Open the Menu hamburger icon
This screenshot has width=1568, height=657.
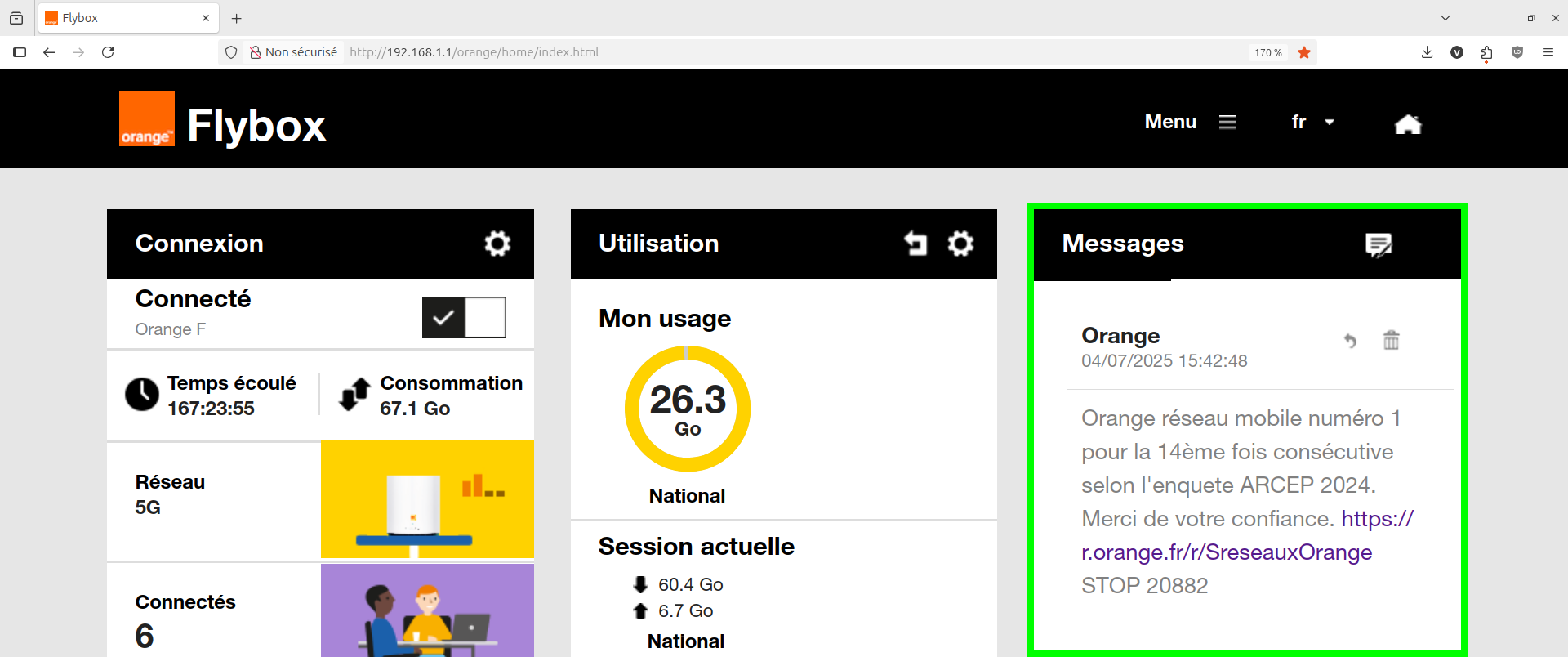(x=1227, y=122)
